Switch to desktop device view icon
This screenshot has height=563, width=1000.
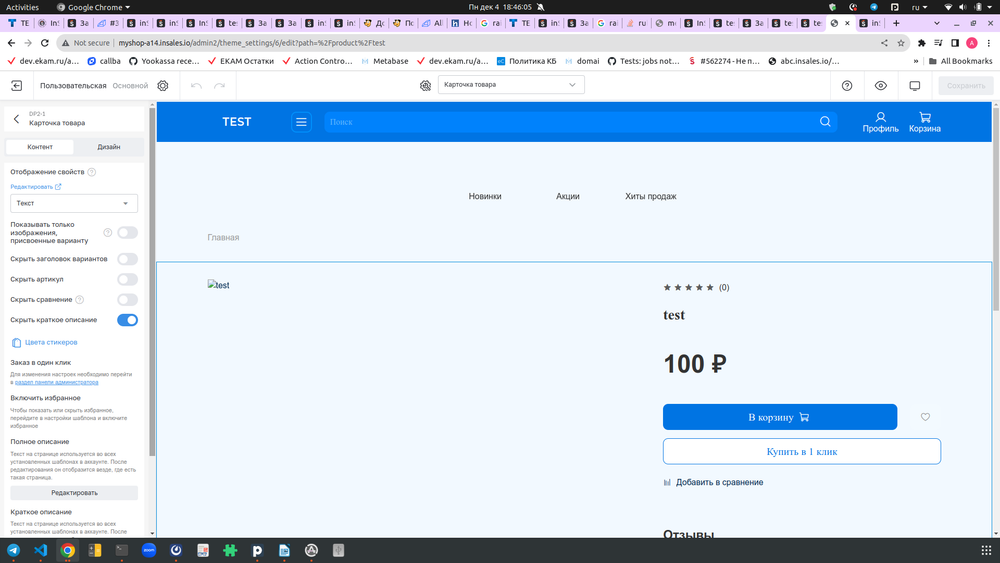click(914, 86)
